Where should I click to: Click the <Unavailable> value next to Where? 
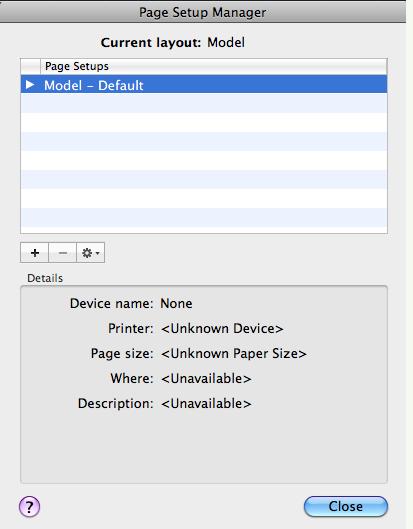coord(206,379)
